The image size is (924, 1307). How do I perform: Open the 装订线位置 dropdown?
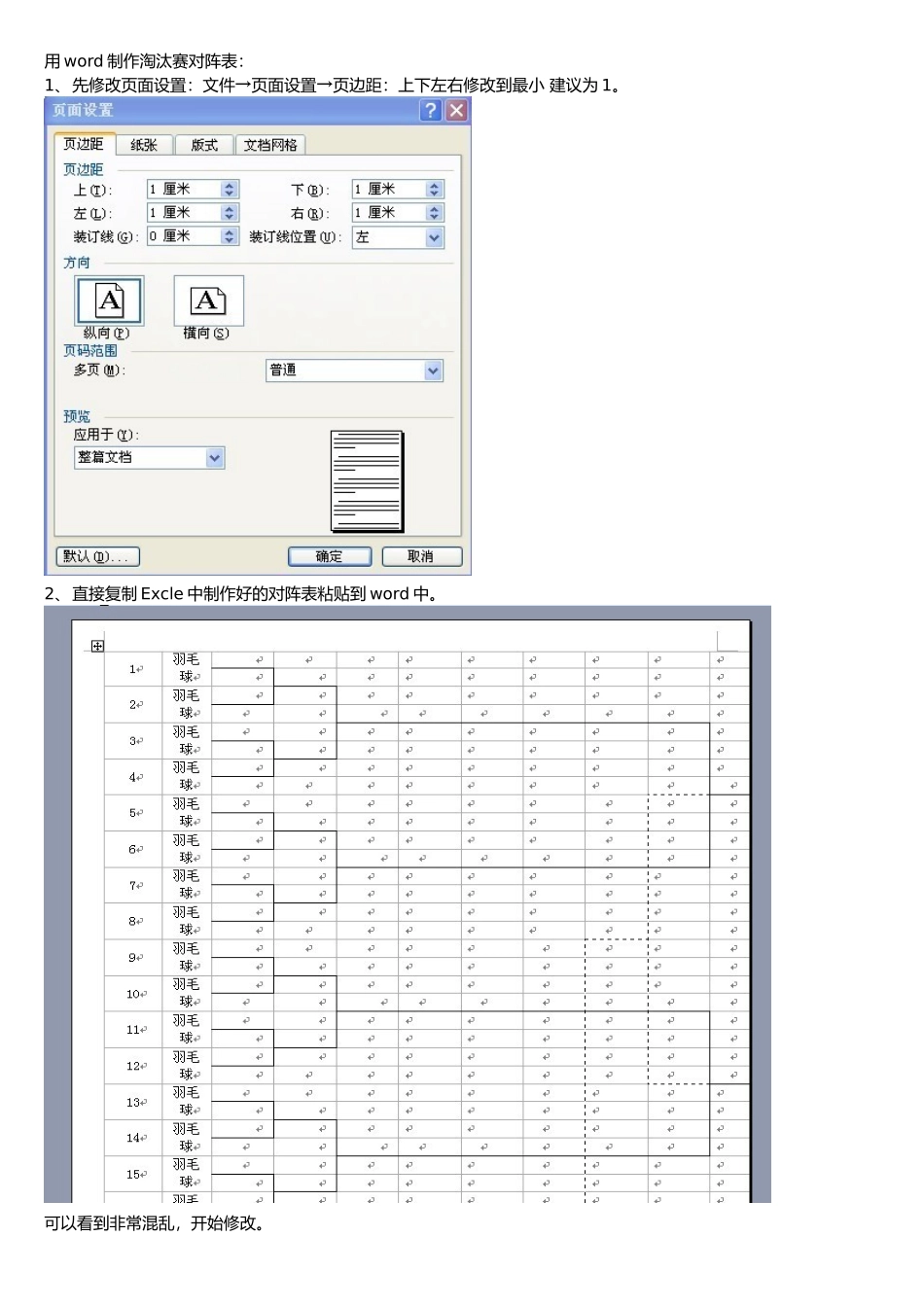click(434, 237)
